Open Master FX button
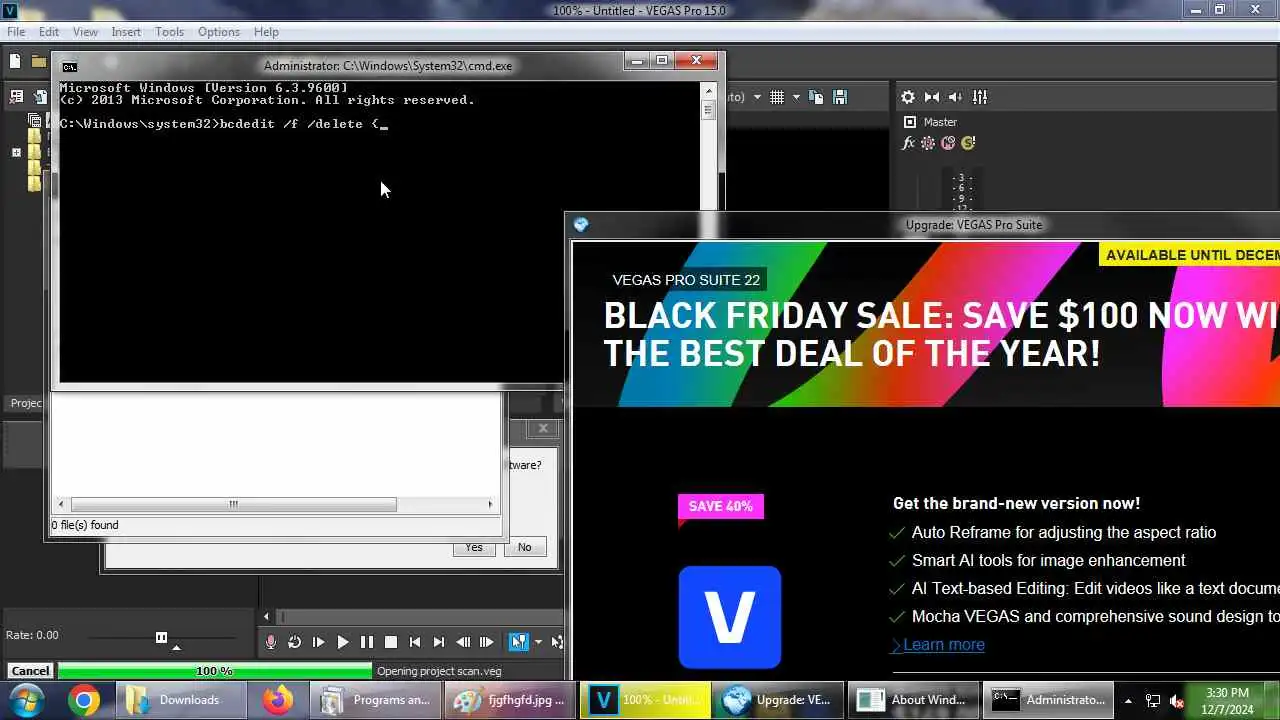Screen dimensions: 1280x720 tap(908, 143)
